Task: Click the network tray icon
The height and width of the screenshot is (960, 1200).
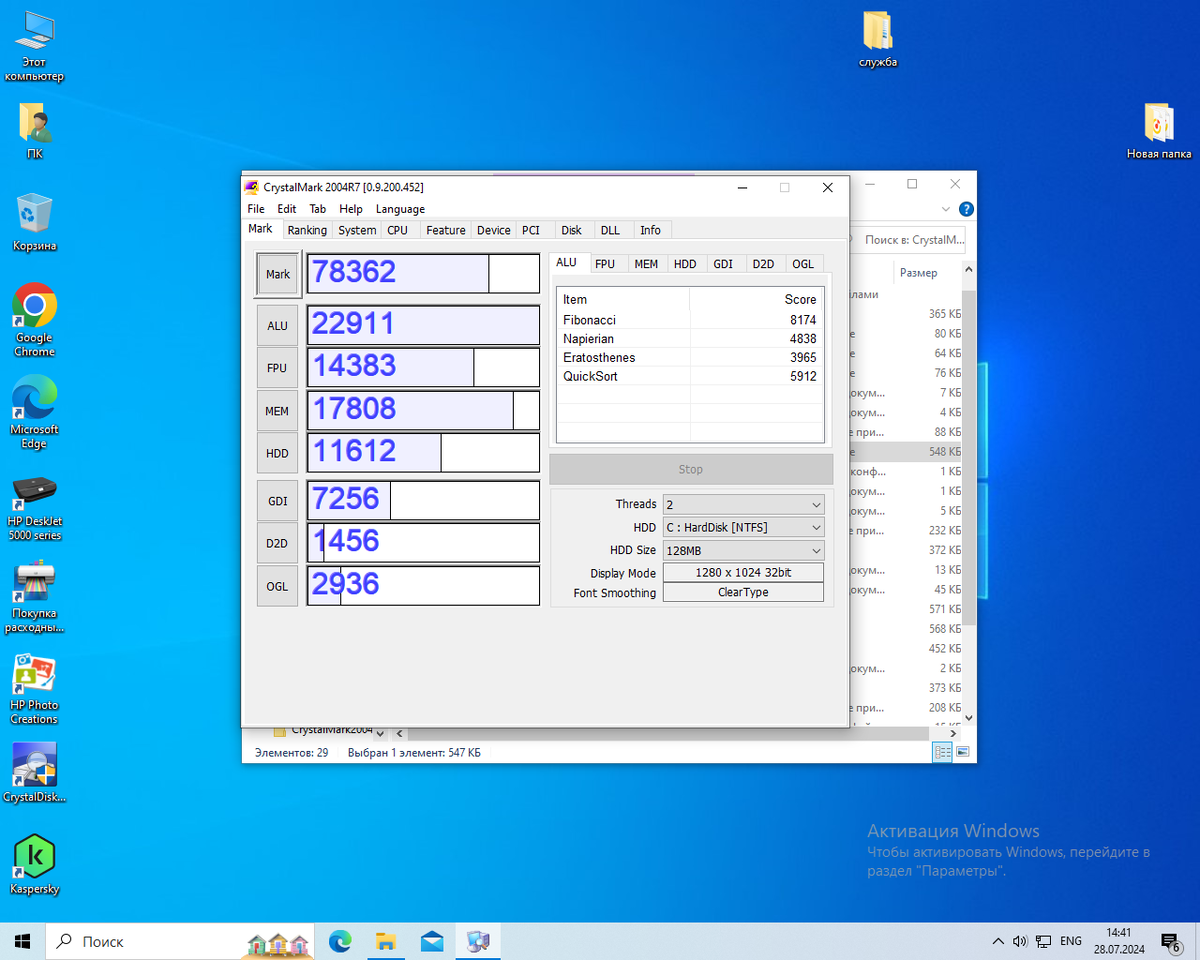Action: pyautogui.click(x=1044, y=941)
